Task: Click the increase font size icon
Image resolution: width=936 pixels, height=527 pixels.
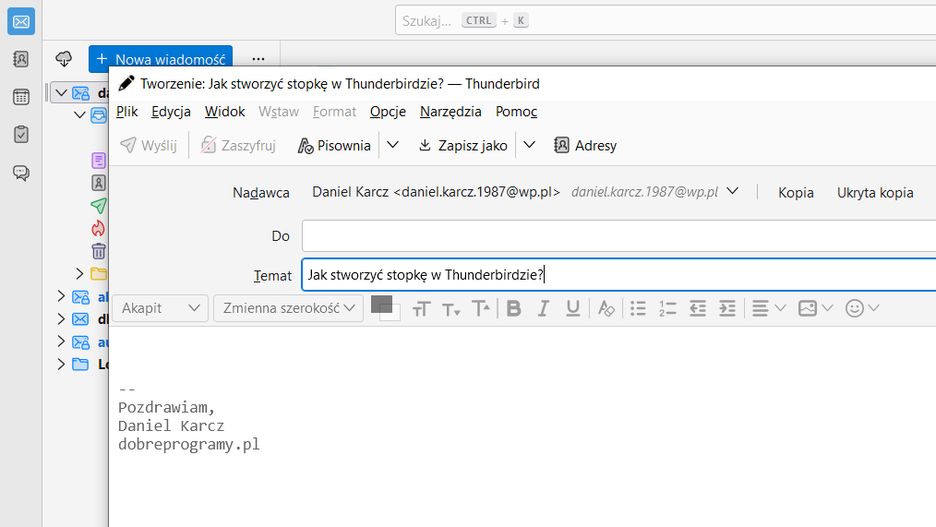Action: click(481, 309)
